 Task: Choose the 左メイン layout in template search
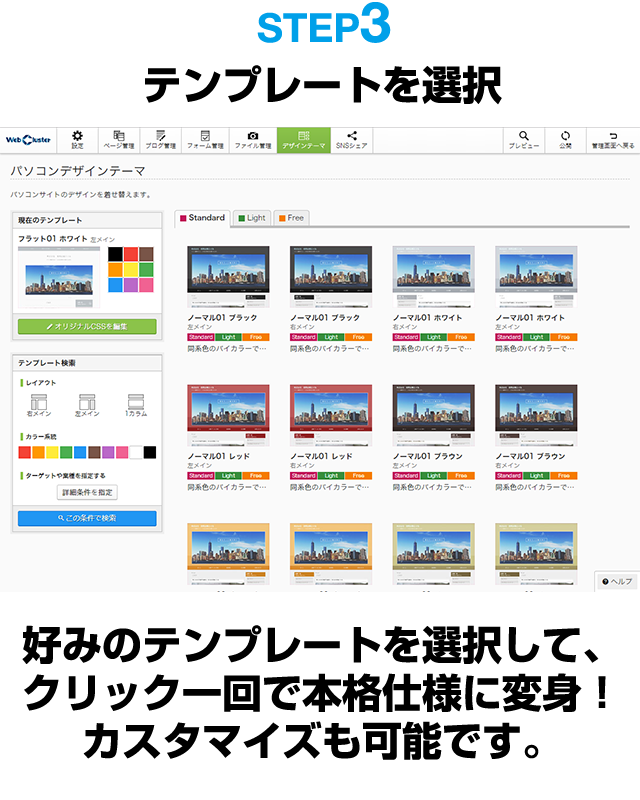coord(88,405)
